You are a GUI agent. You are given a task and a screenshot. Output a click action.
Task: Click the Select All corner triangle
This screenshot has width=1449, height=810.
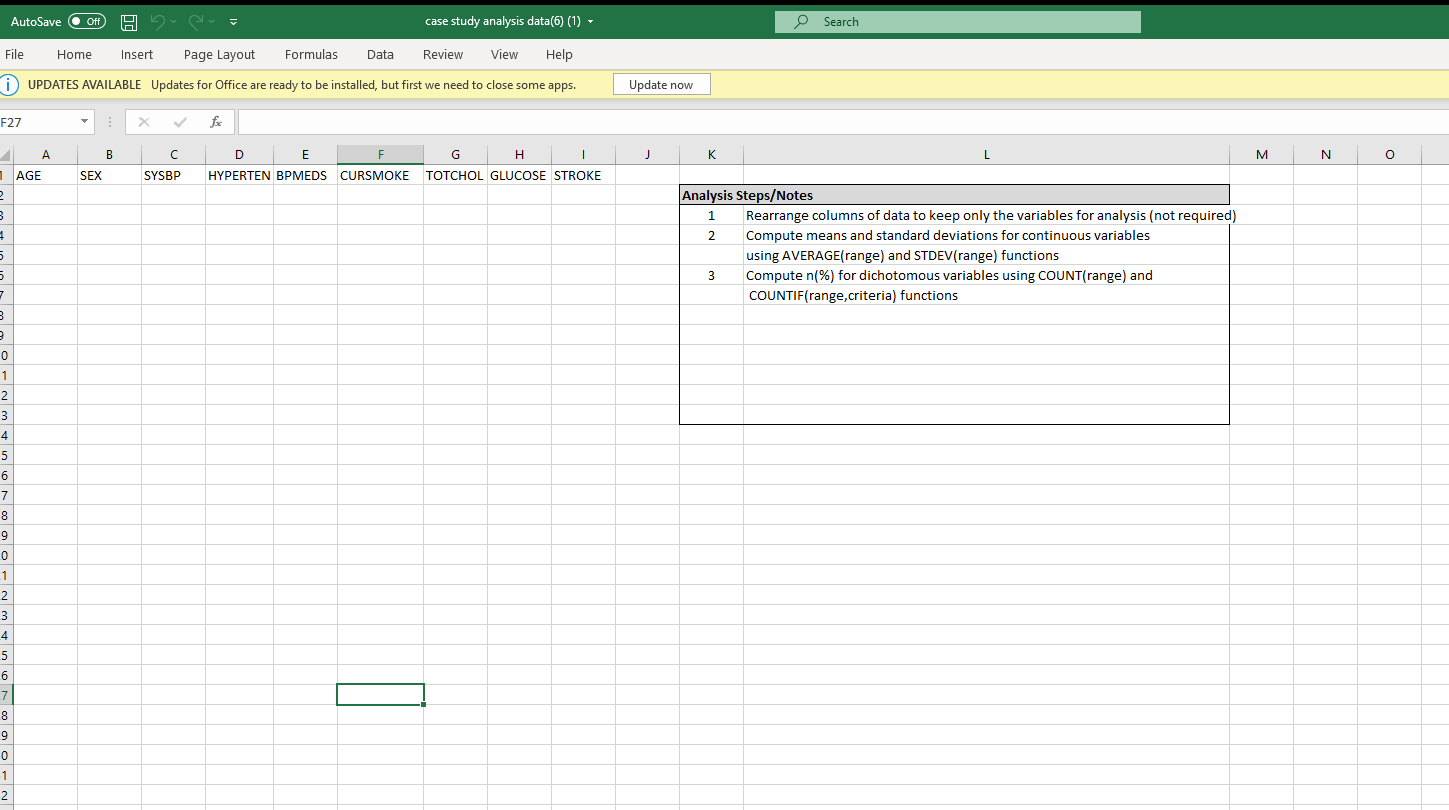[6, 155]
